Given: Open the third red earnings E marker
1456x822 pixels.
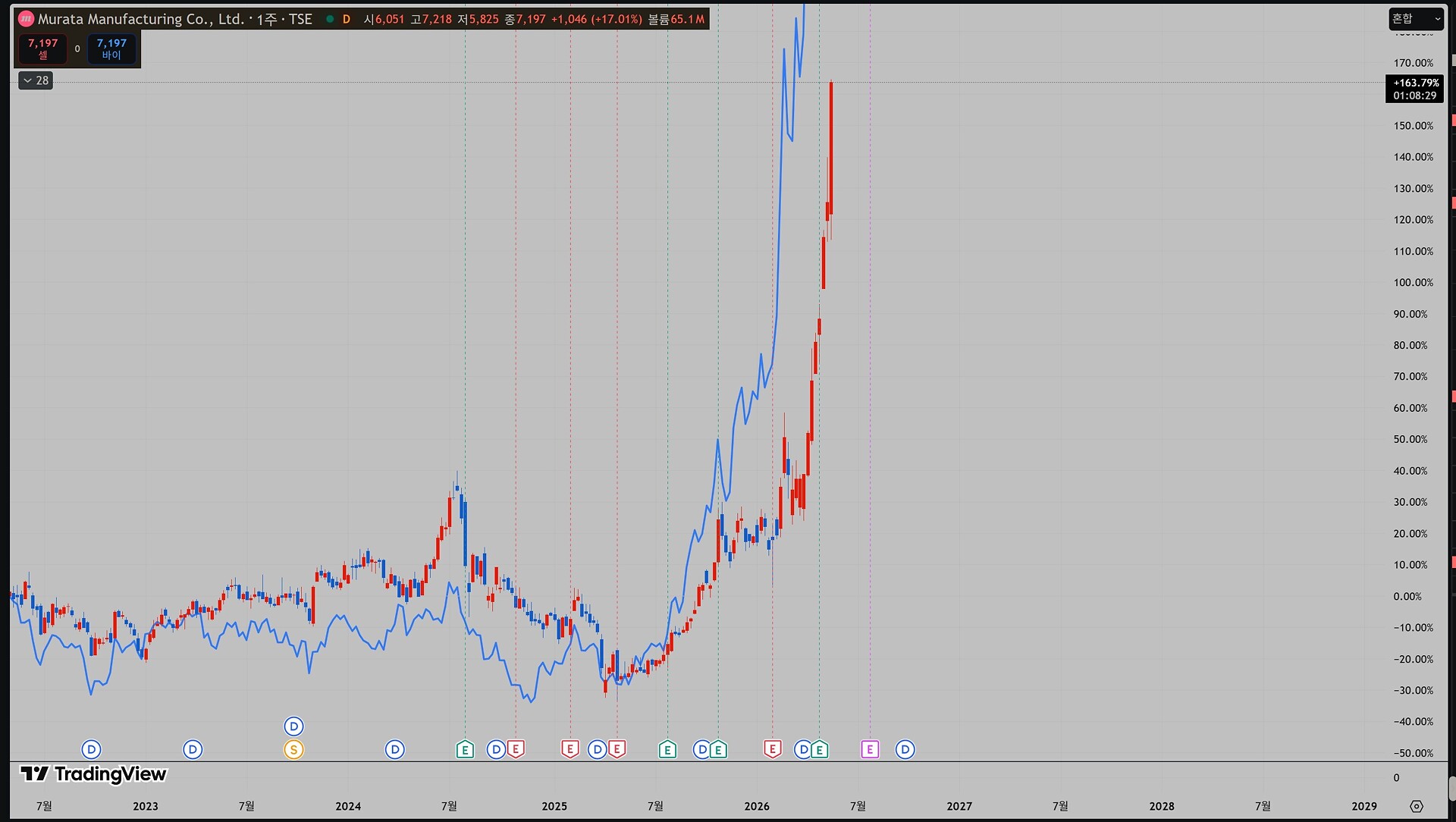Looking at the screenshot, I should pos(617,750).
